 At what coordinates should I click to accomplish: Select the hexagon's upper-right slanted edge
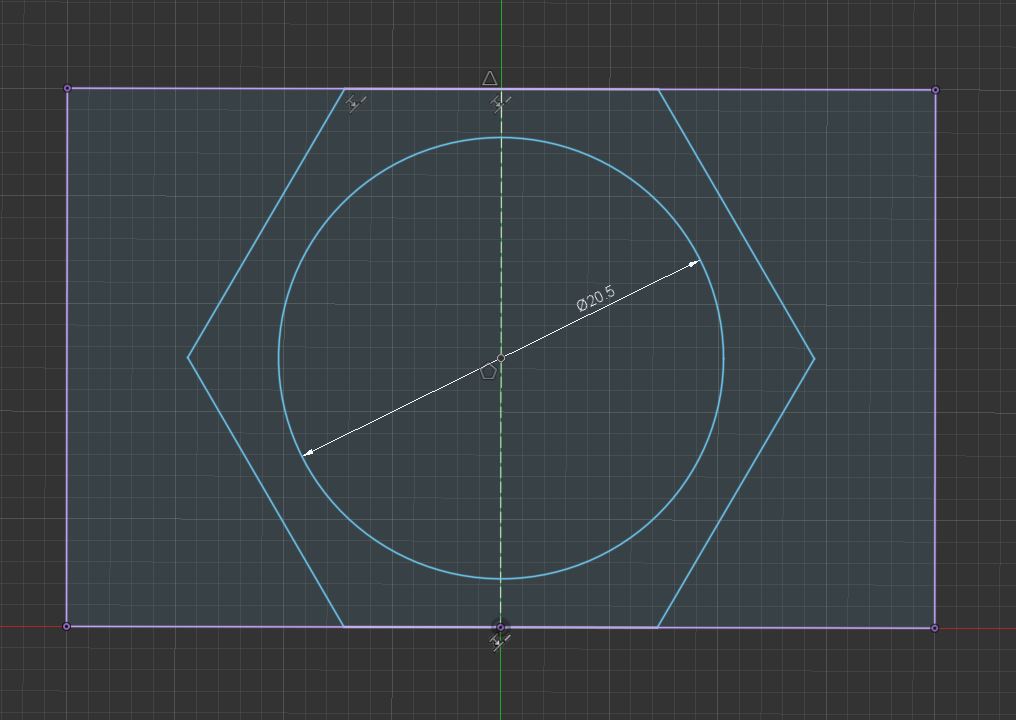coord(736,224)
